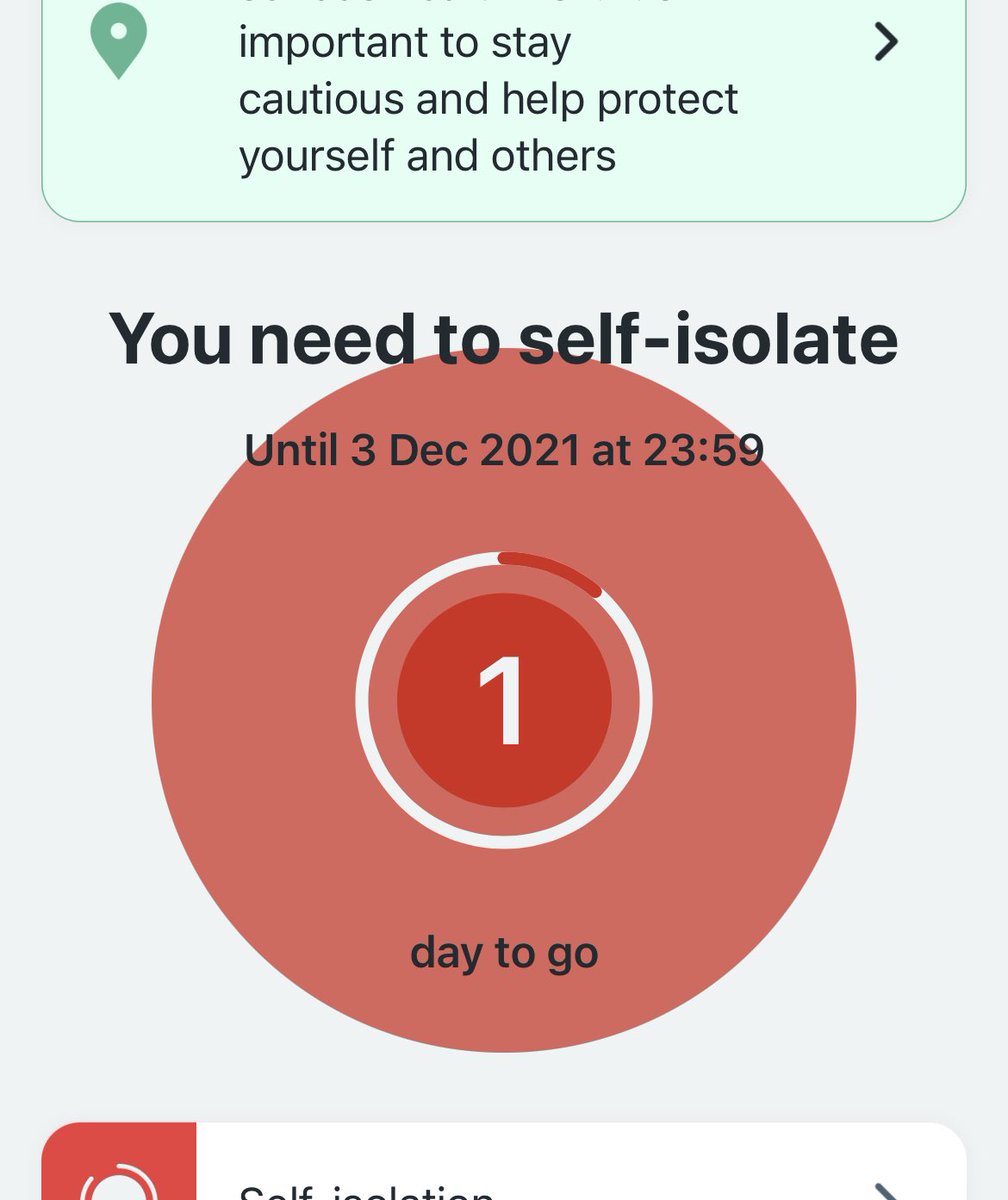Tap the 'important to stay' banner line
This screenshot has width=1008, height=1200.
click(404, 42)
